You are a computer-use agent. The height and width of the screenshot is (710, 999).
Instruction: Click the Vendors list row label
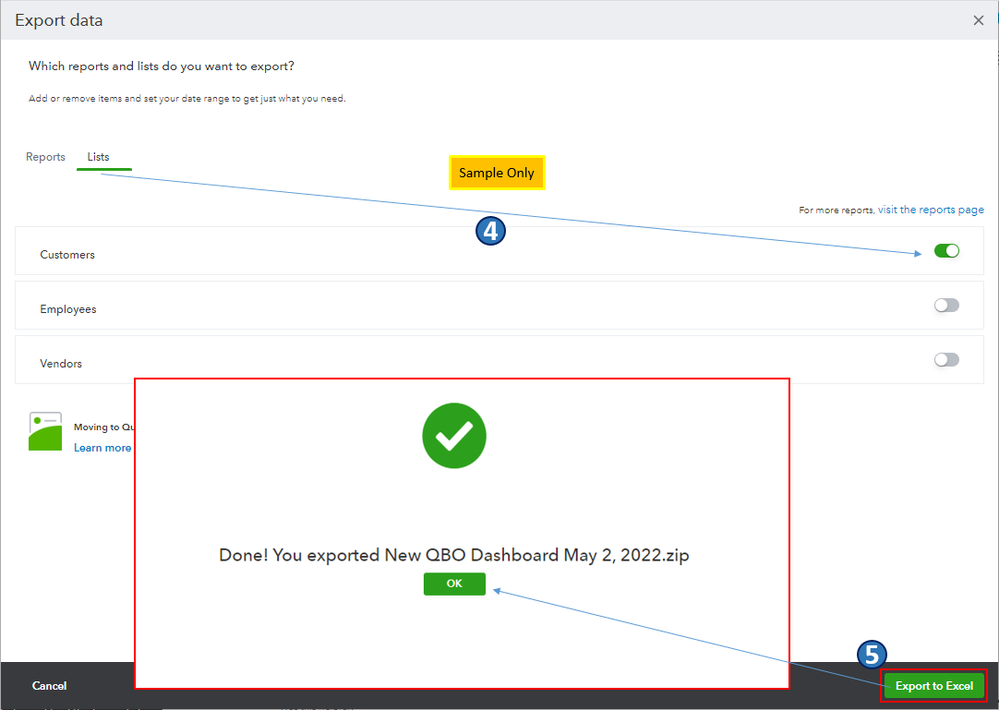(x=61, y=363)
